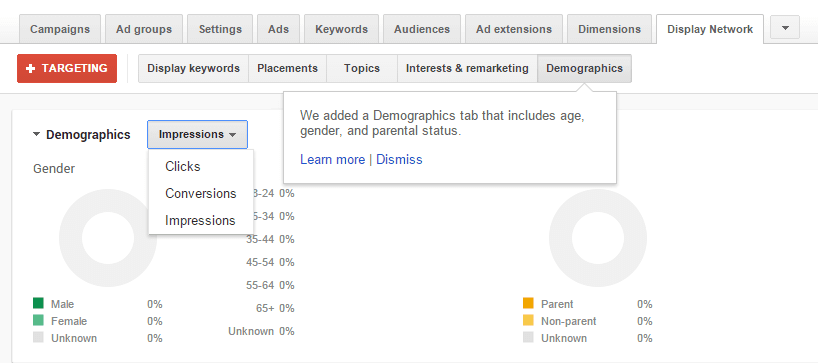This screenshot has width=818, height=363.
Task: Open Interests & remarketing sub-tab
Action: point(467,68)
